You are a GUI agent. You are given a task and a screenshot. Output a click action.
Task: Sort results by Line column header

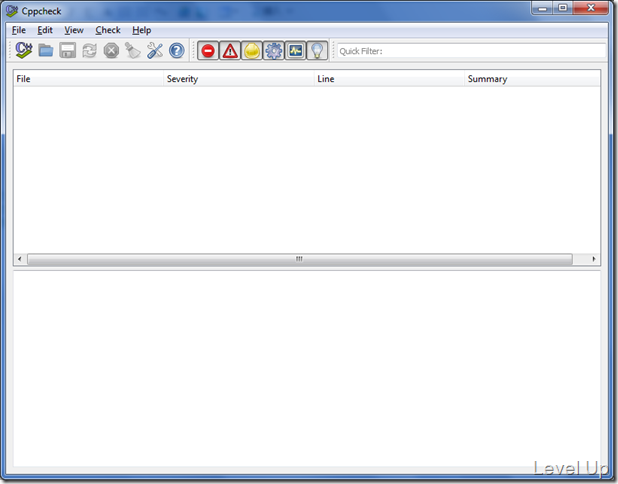pyautogui.click(x=389, y=79)
